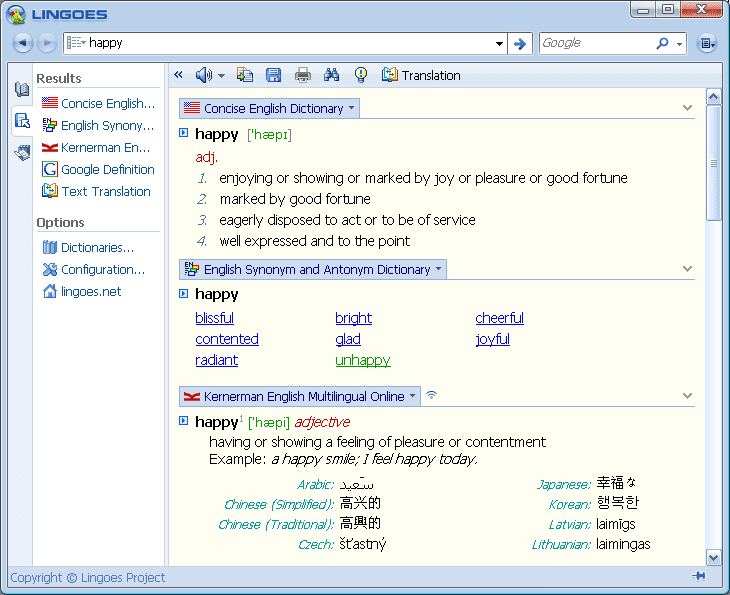Print the definition using the printer icon

click(303, 75)
